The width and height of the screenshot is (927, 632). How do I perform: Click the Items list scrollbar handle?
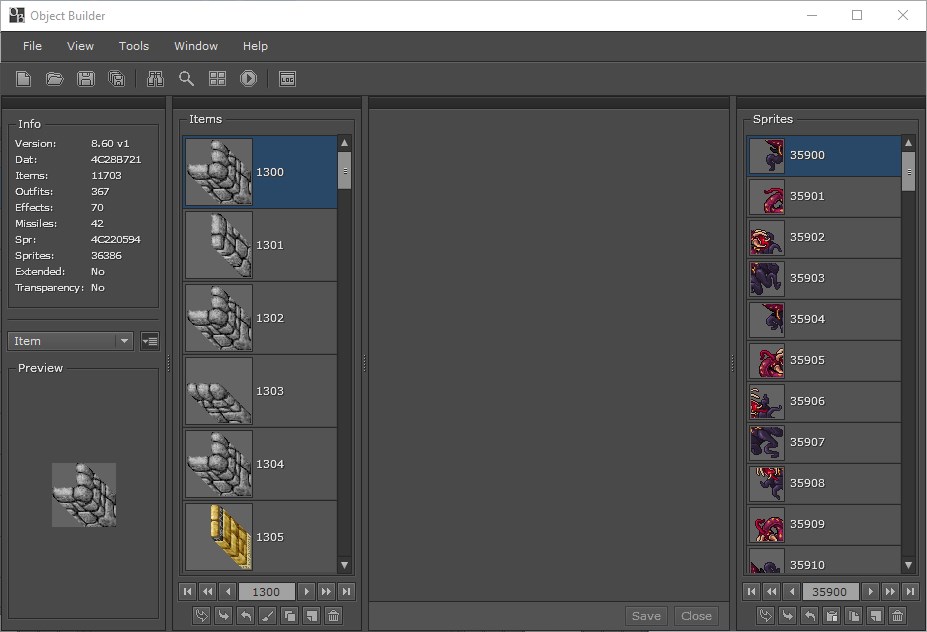(x=345, y=171)
